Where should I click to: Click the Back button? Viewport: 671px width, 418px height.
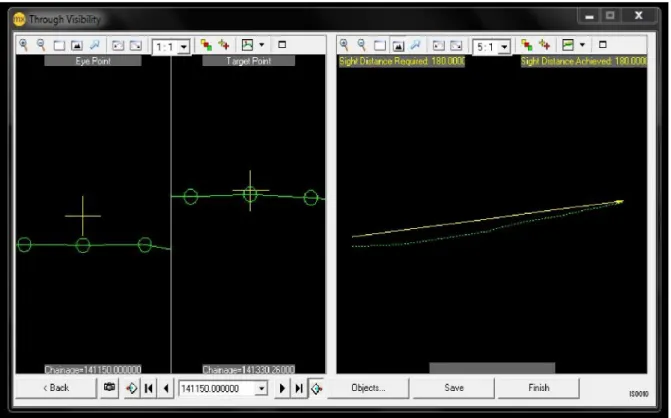[56, 388]
